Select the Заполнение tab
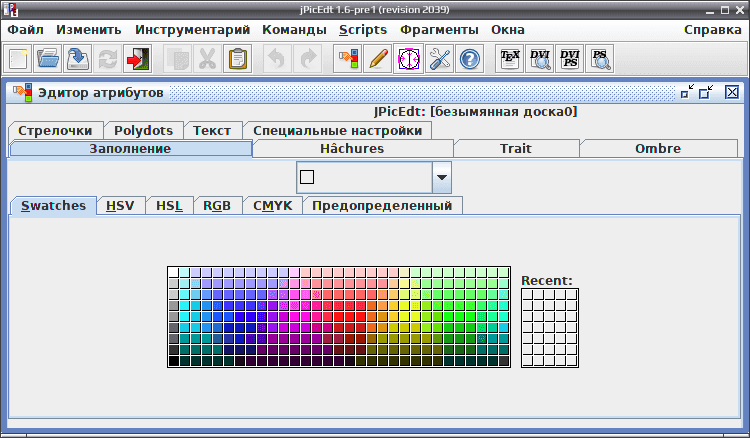This screenshot has width=750, height=438. (130, 149)
